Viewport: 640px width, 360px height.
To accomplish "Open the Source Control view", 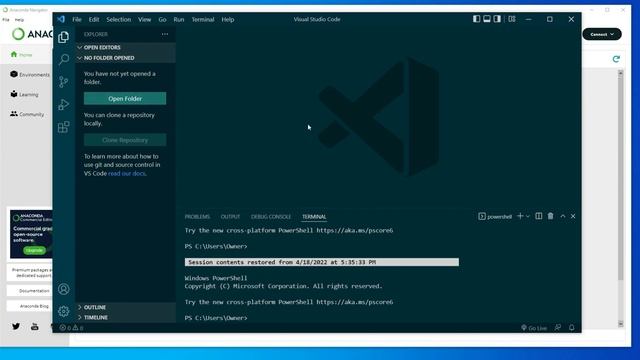I will point(63,82).
